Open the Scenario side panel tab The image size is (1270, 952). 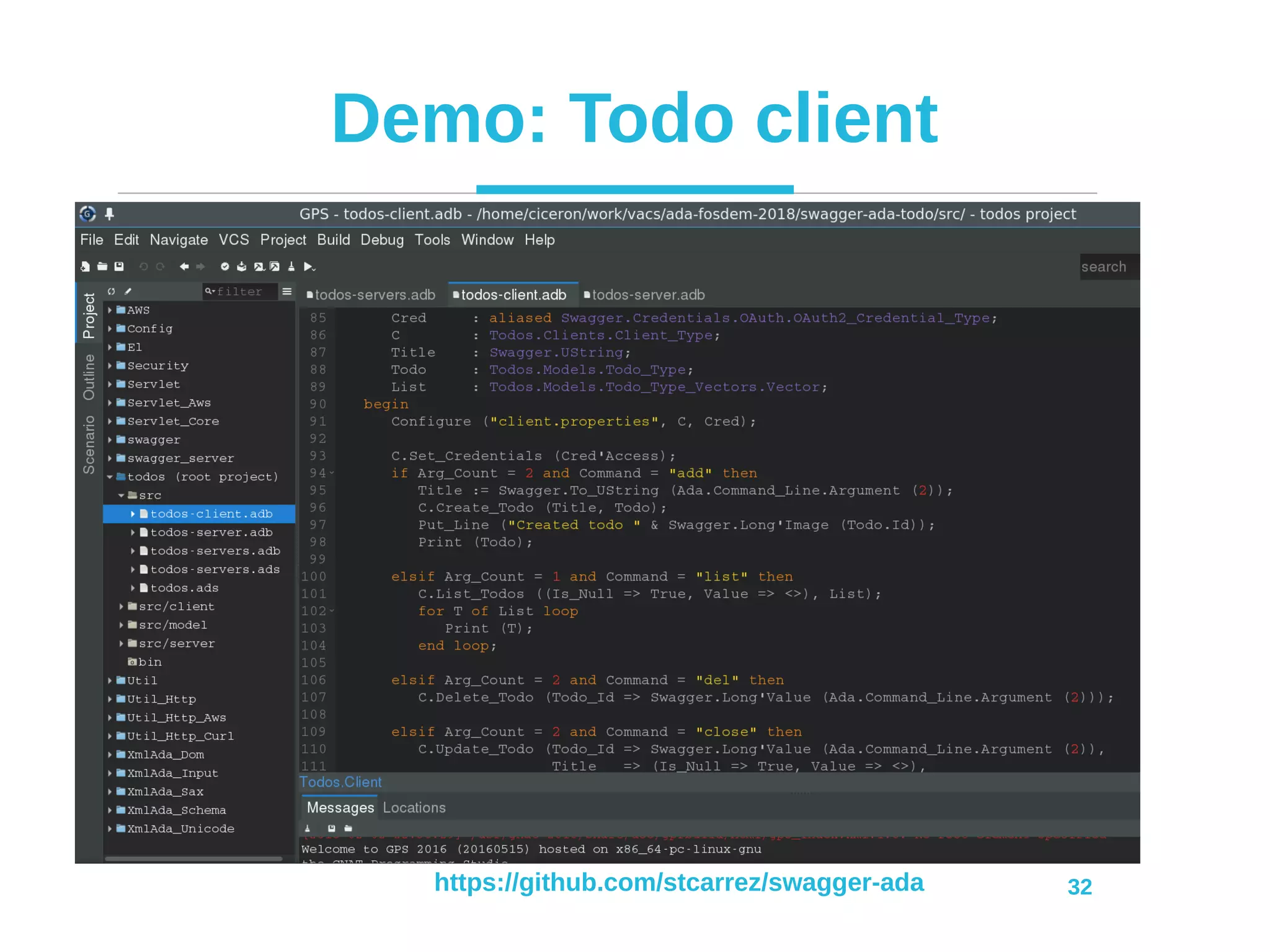tap(89, 445)
